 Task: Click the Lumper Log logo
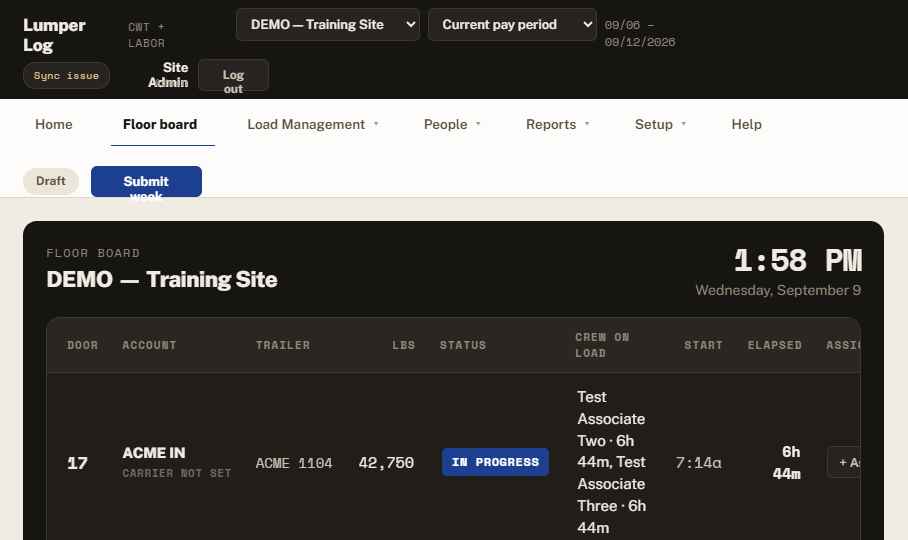click(x=54, y=35)
